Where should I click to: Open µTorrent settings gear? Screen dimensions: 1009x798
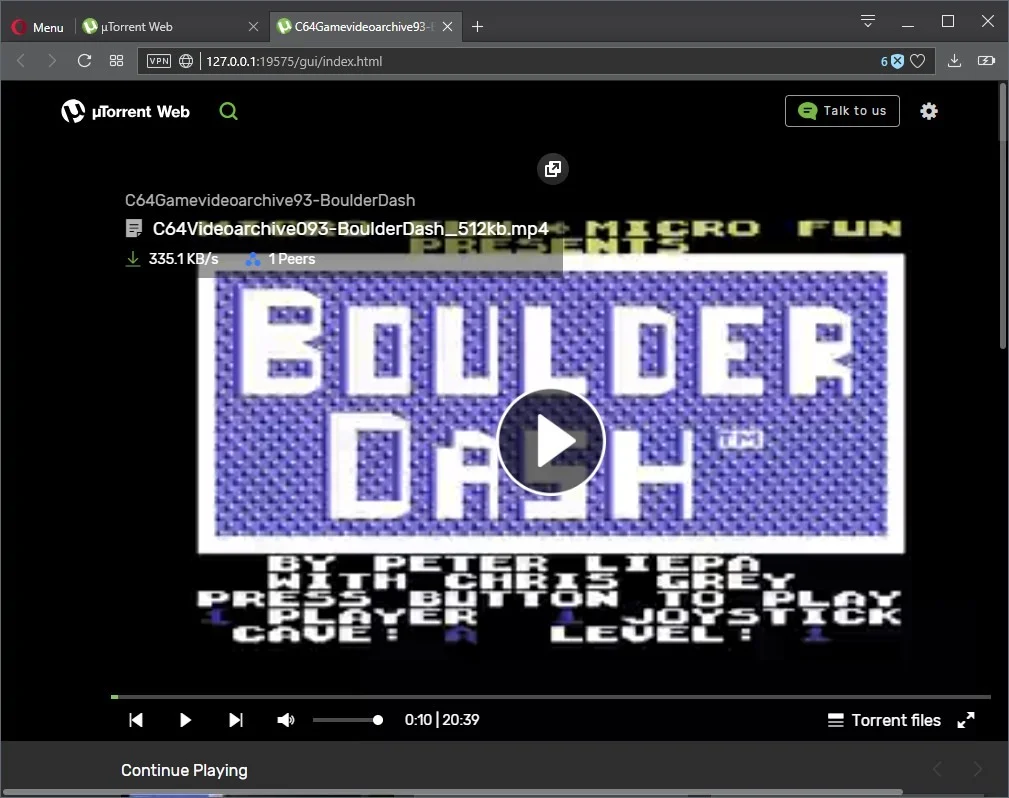point(929,111)
